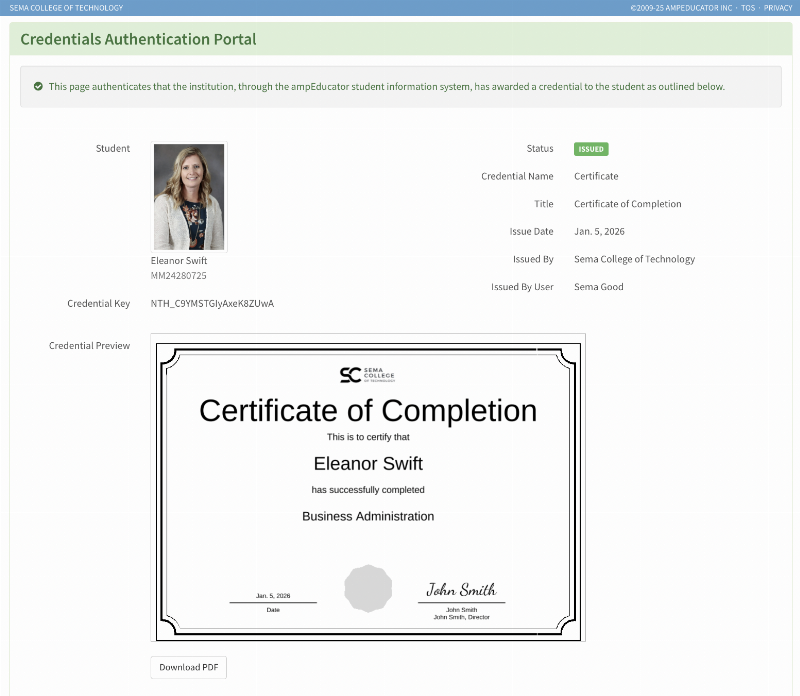Click the Sema College of Technology header text

click(x=66, y=8)
